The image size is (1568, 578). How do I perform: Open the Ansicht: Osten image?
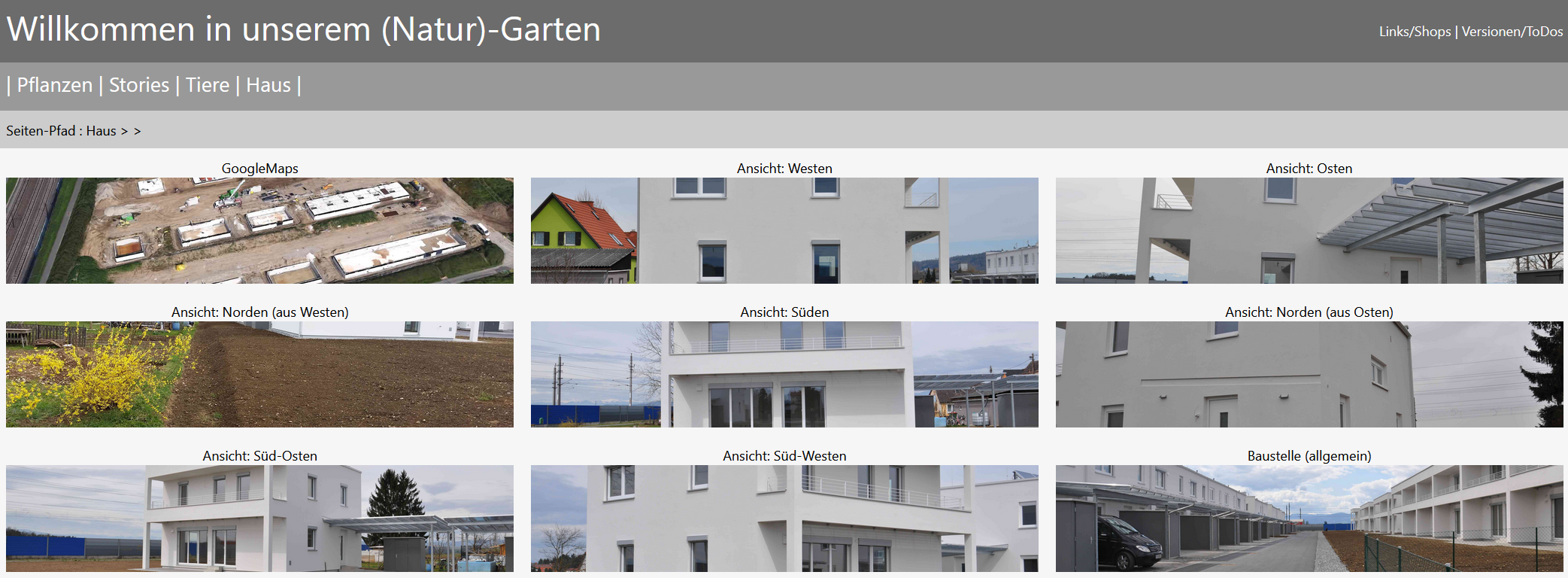pos(1309,230)
